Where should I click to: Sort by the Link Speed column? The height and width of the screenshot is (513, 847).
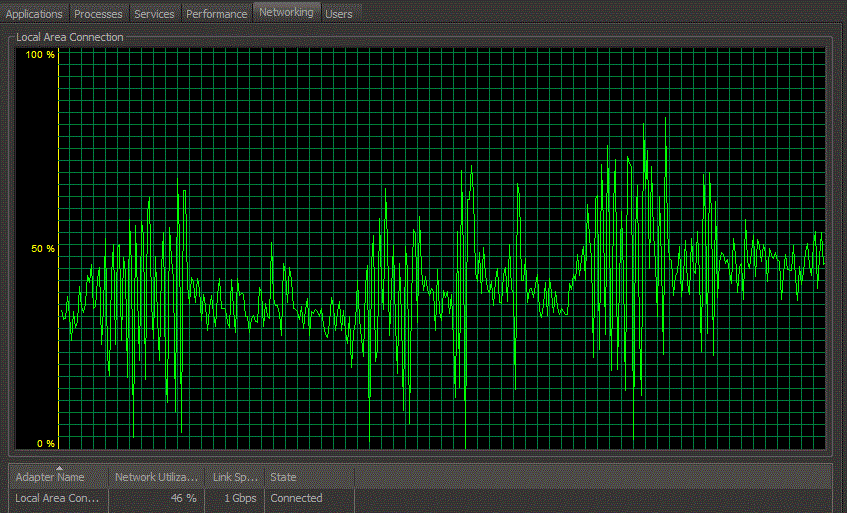pyautogui.click(x=235, y=478)
